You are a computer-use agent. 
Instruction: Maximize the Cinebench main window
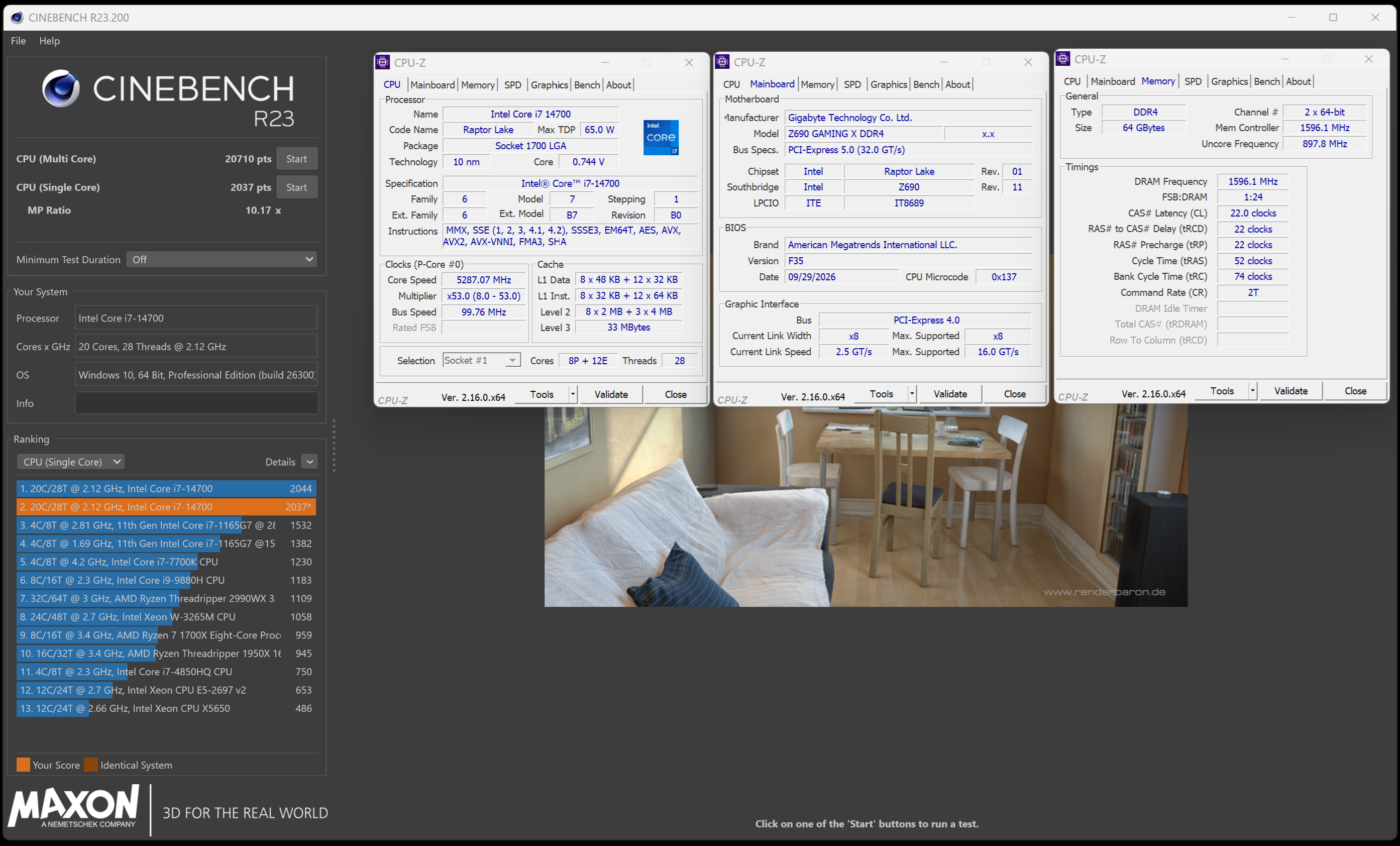tap(1333, 18)
